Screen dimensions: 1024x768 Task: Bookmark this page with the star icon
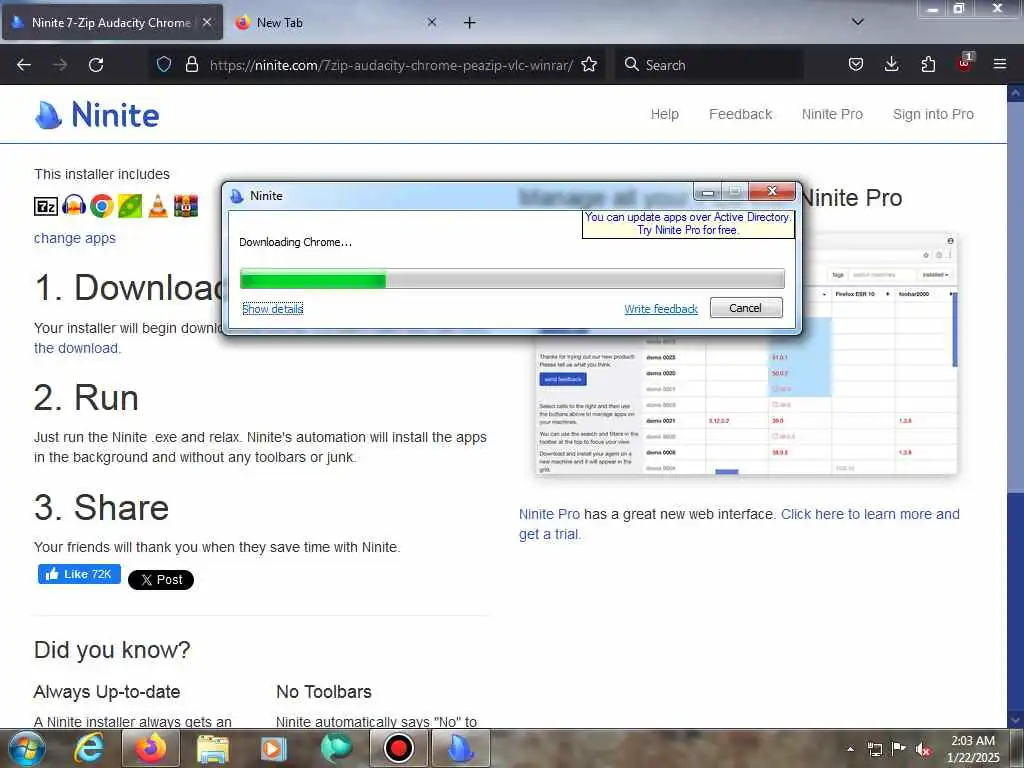tap(589, 64)
